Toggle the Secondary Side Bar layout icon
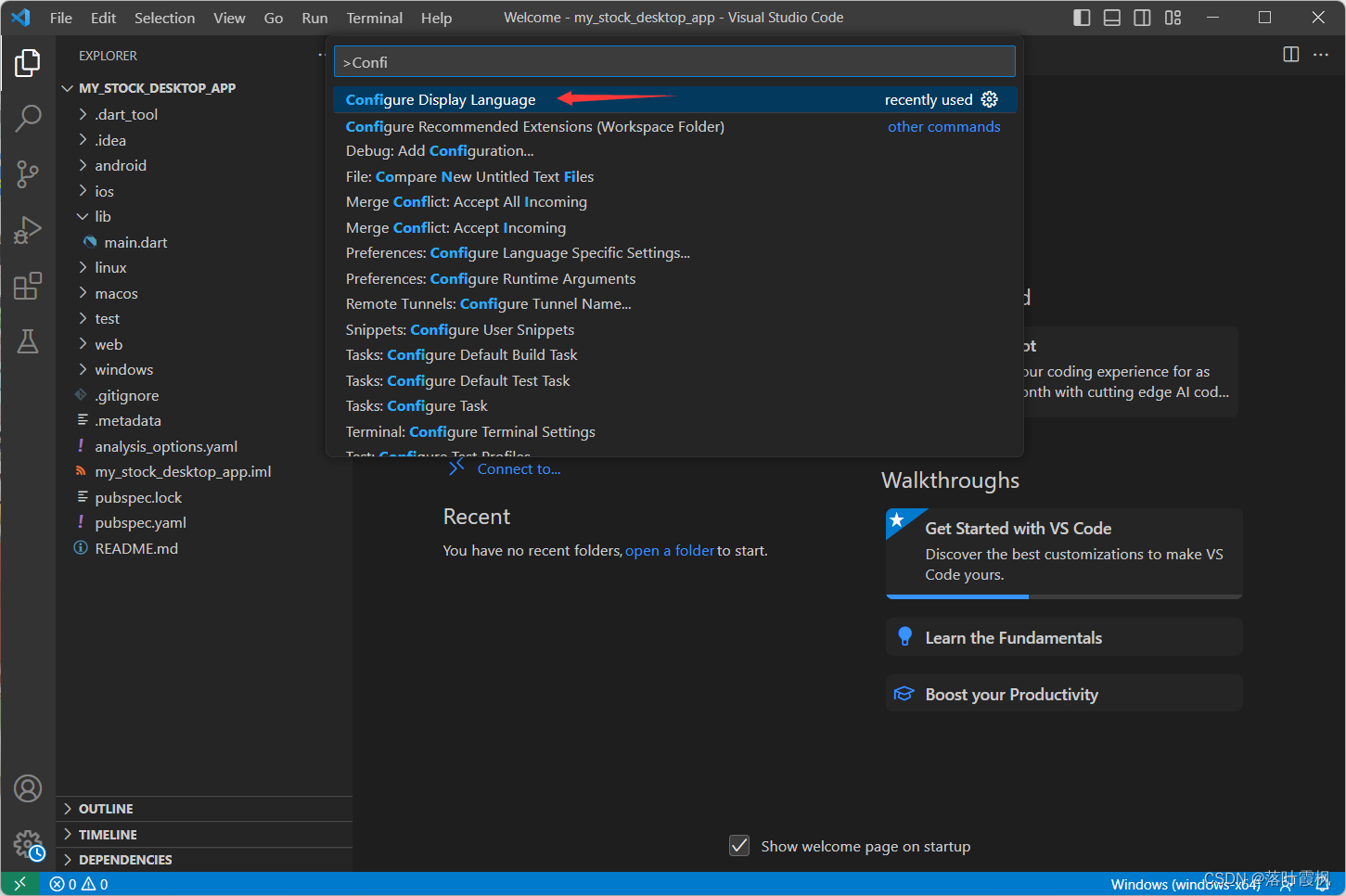Image resolution: width=1346 pixels, height=896 pixels. [1143, 18]
